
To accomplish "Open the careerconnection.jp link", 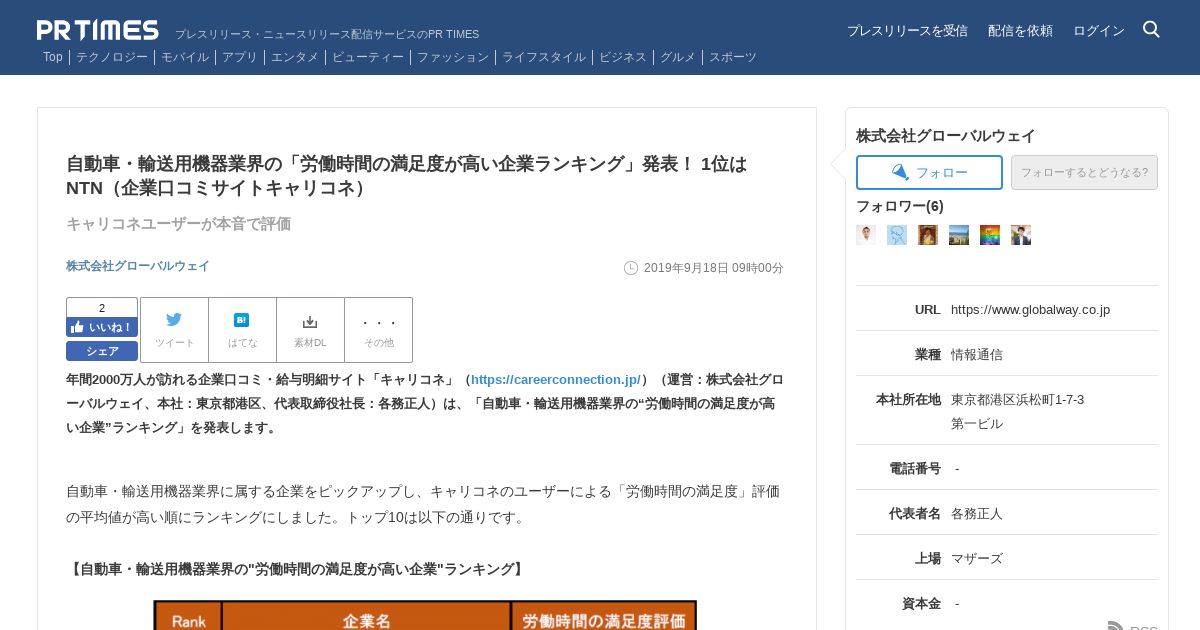I will click(x=556, y=379).
